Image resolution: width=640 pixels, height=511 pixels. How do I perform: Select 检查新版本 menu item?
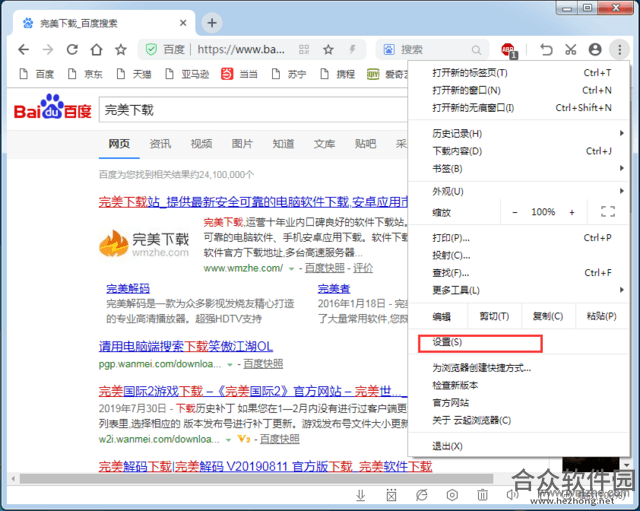(519, 385)
